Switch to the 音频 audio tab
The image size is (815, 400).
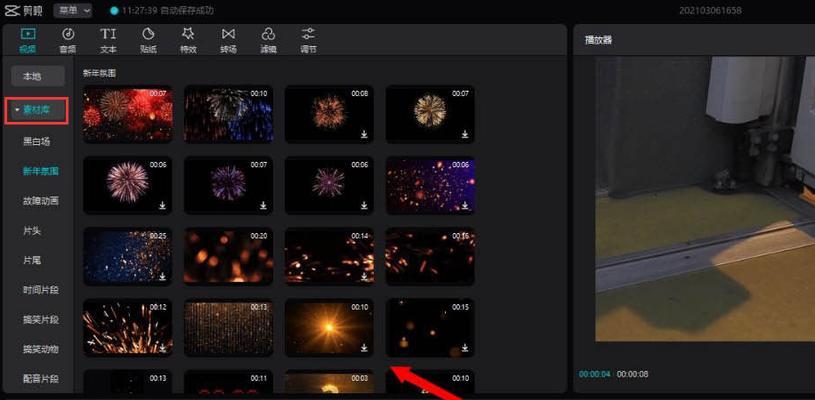(68, 41)
